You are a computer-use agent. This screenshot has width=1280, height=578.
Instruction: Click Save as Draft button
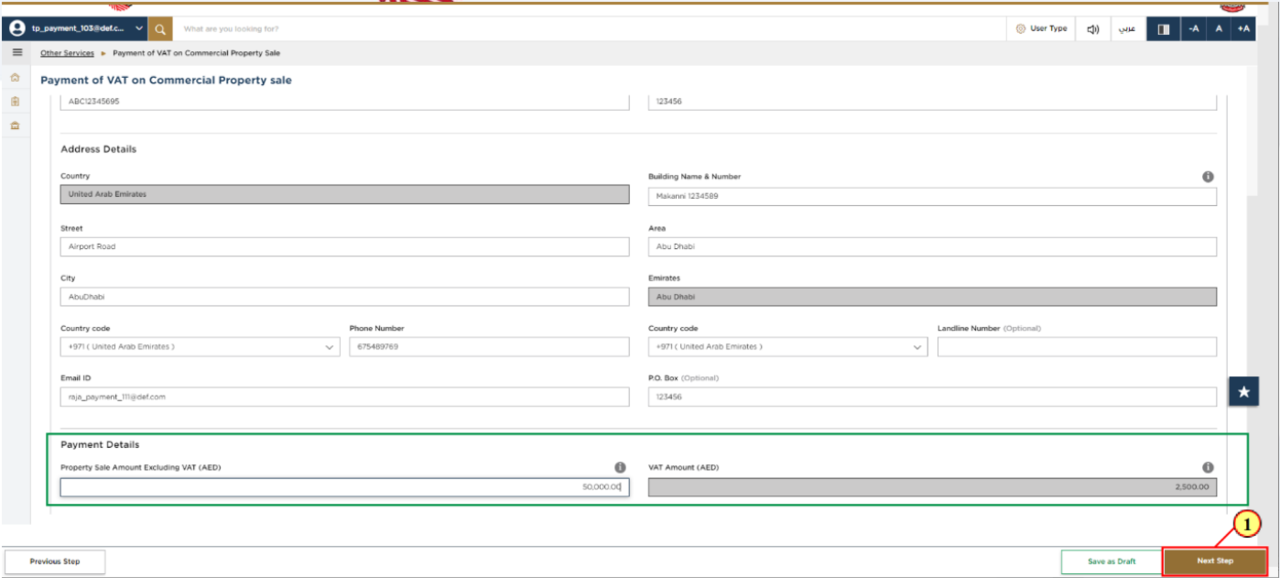pos(1111,562)
